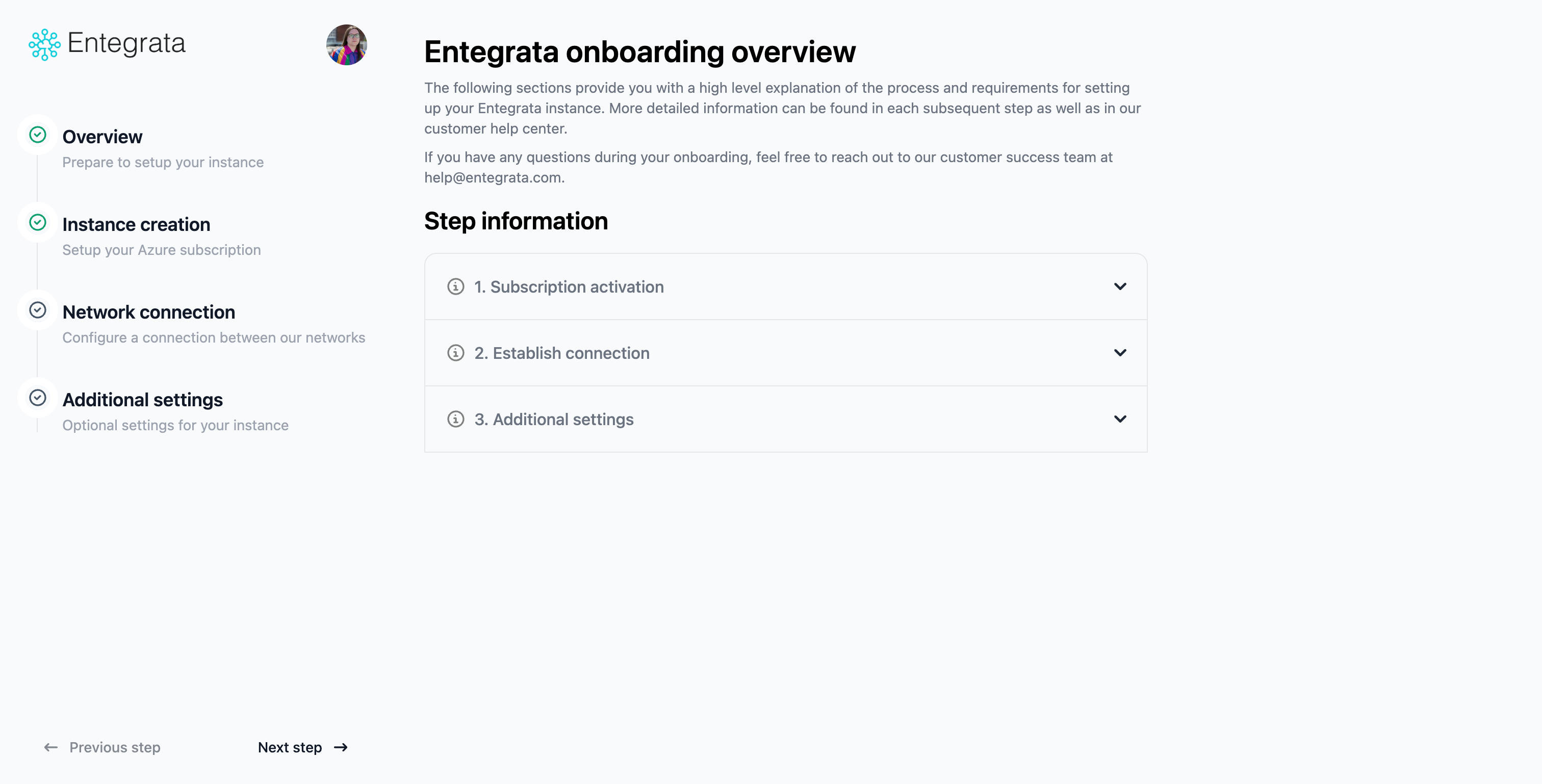The image size is (1542, 784).
Task: Click the info icon beside Subscription activation
Action: coord(455,286)
